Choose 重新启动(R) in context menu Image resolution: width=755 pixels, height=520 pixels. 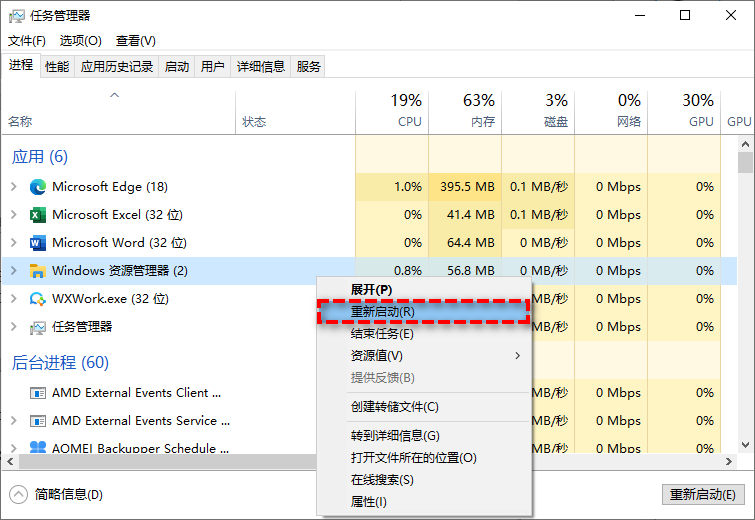[x=424, y=312]
